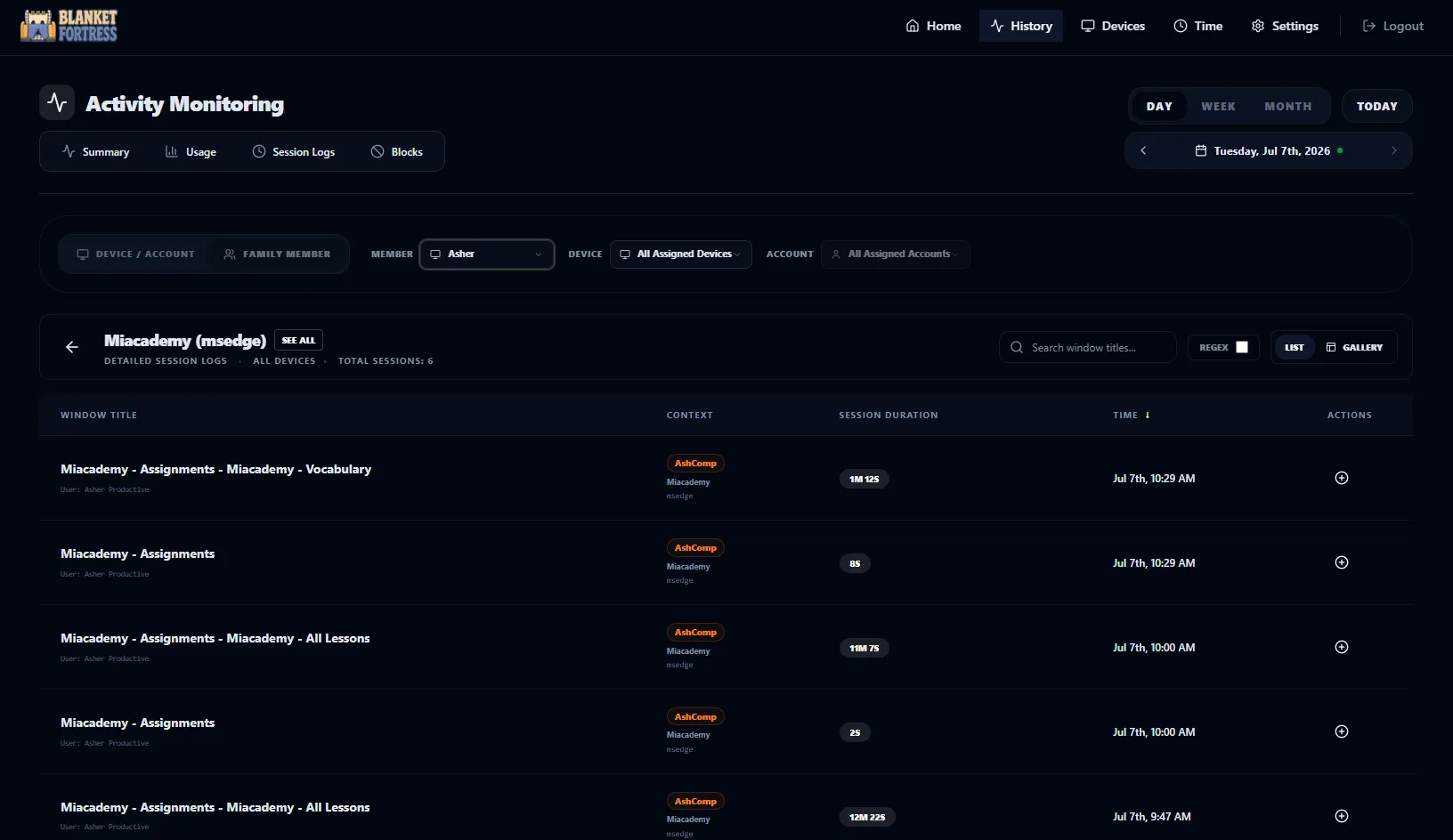Image resolution: width=1453 pixels, height=840 pixels.
Task: Select the Family Member filter mode
Action: [277, 254]
